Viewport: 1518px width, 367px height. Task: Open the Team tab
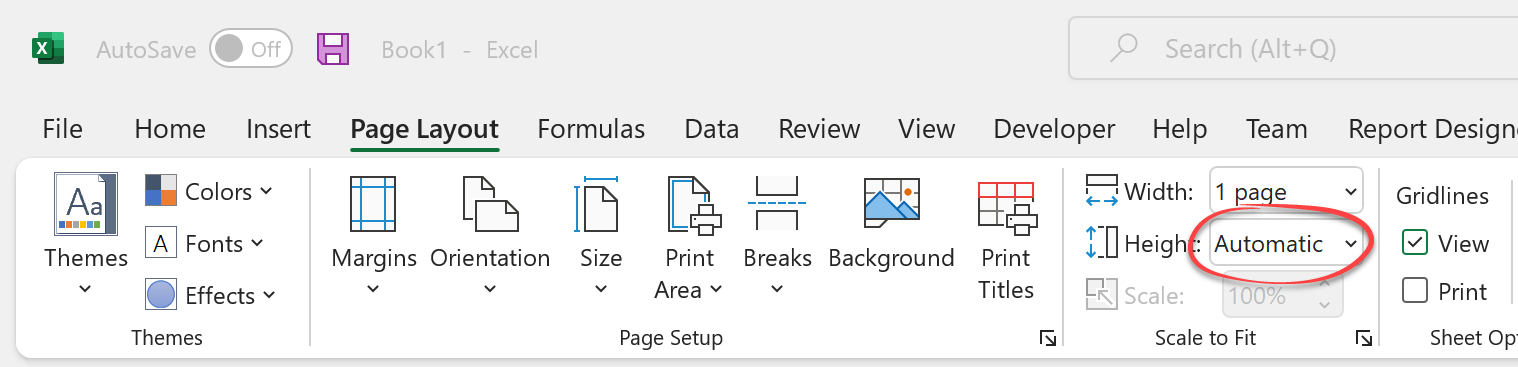[x=1277, y=129]
